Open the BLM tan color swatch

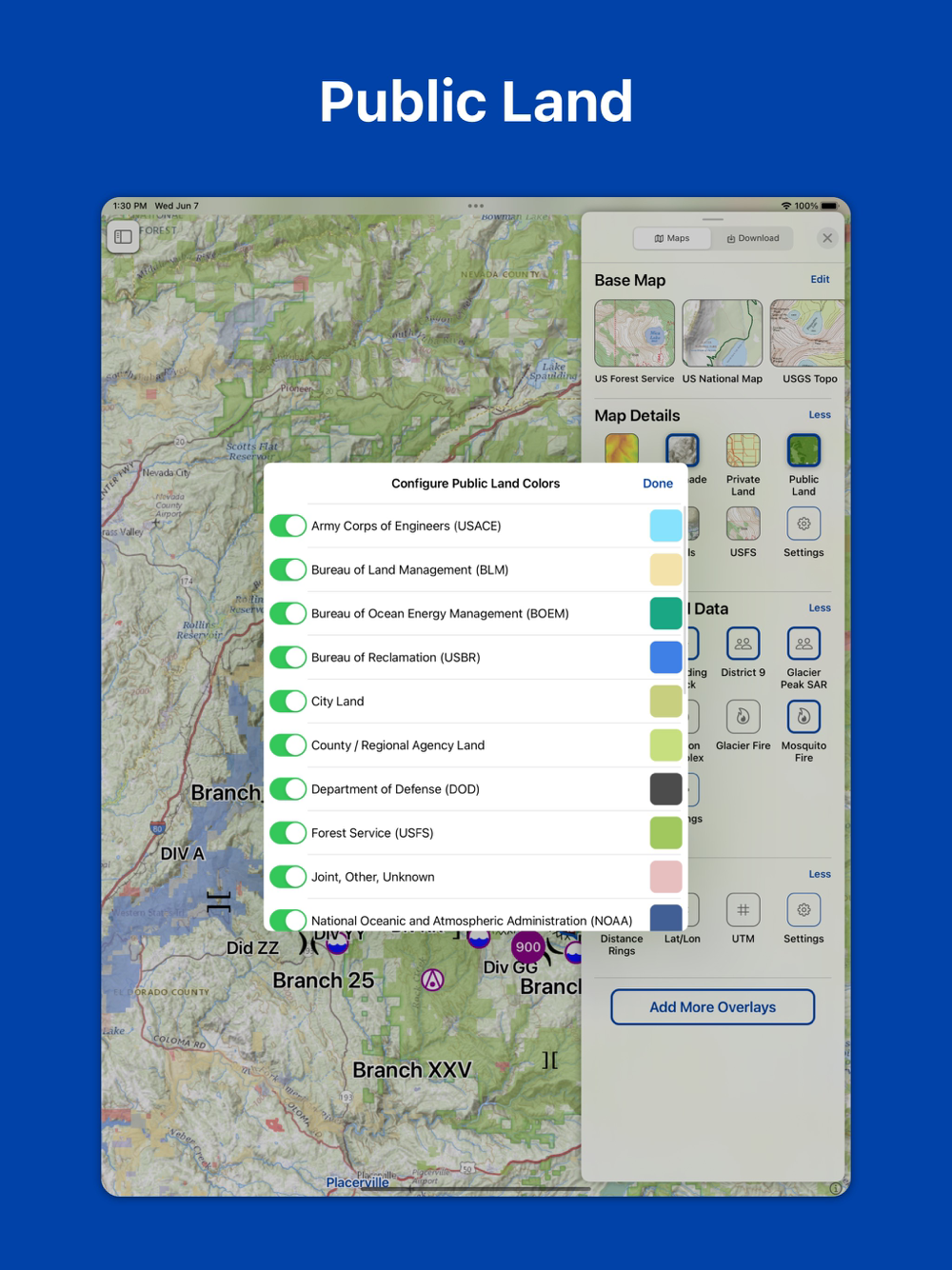tap(666, 569)
